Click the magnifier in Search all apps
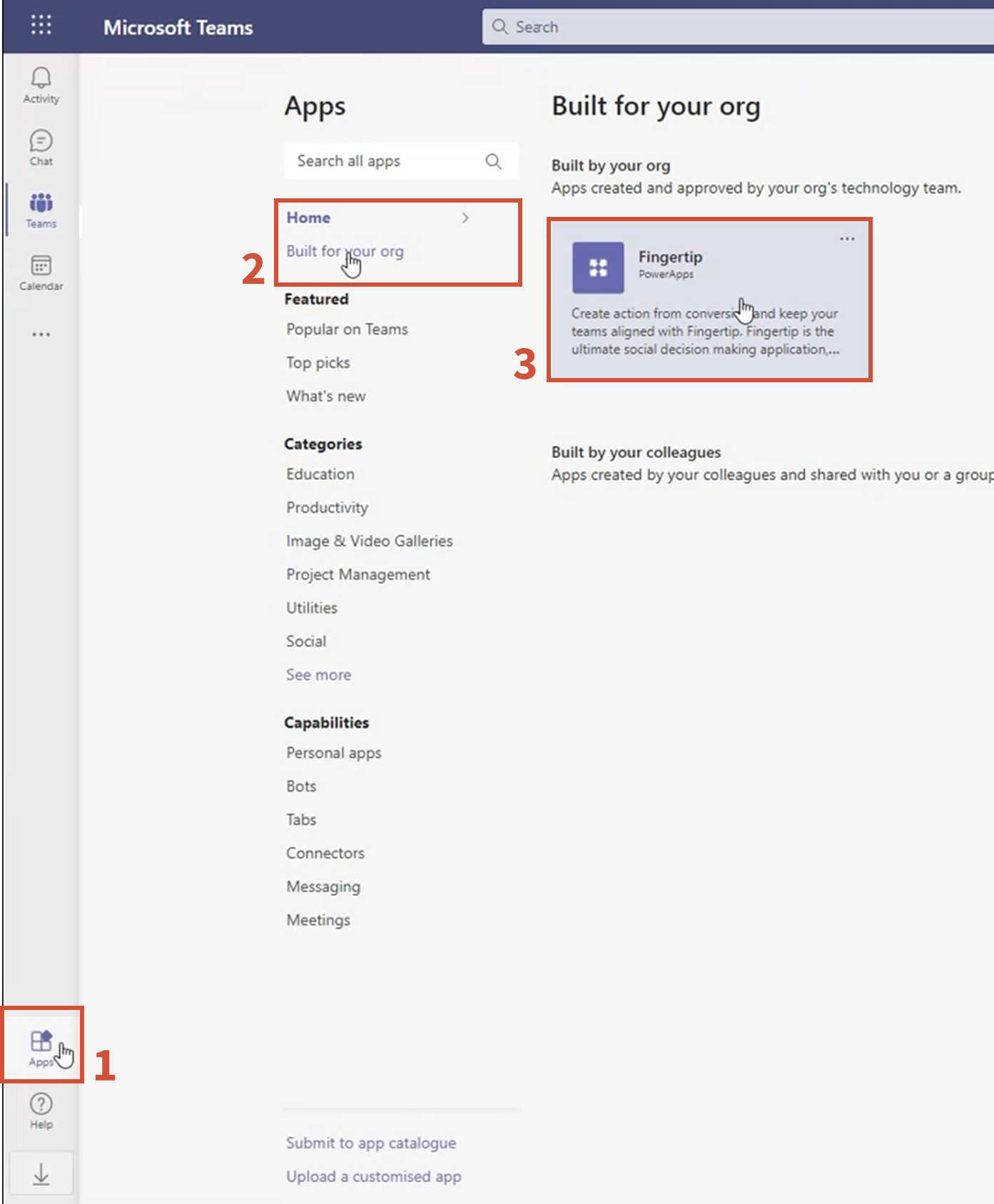The image size is (994, 1204). [x=494, y=161]
